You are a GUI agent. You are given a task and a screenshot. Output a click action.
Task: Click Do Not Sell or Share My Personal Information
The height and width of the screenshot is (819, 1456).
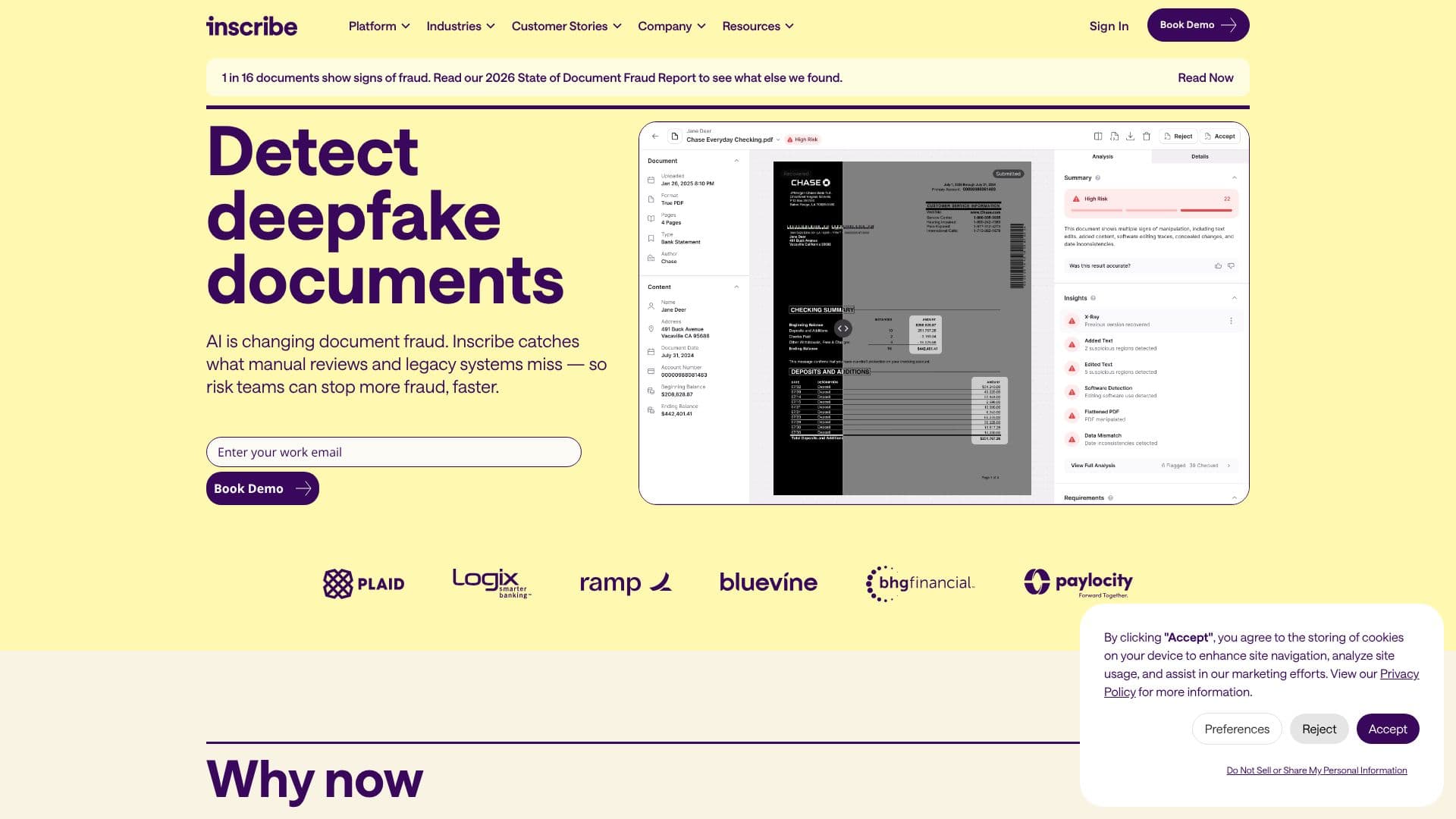click(x=1316, y=770)
